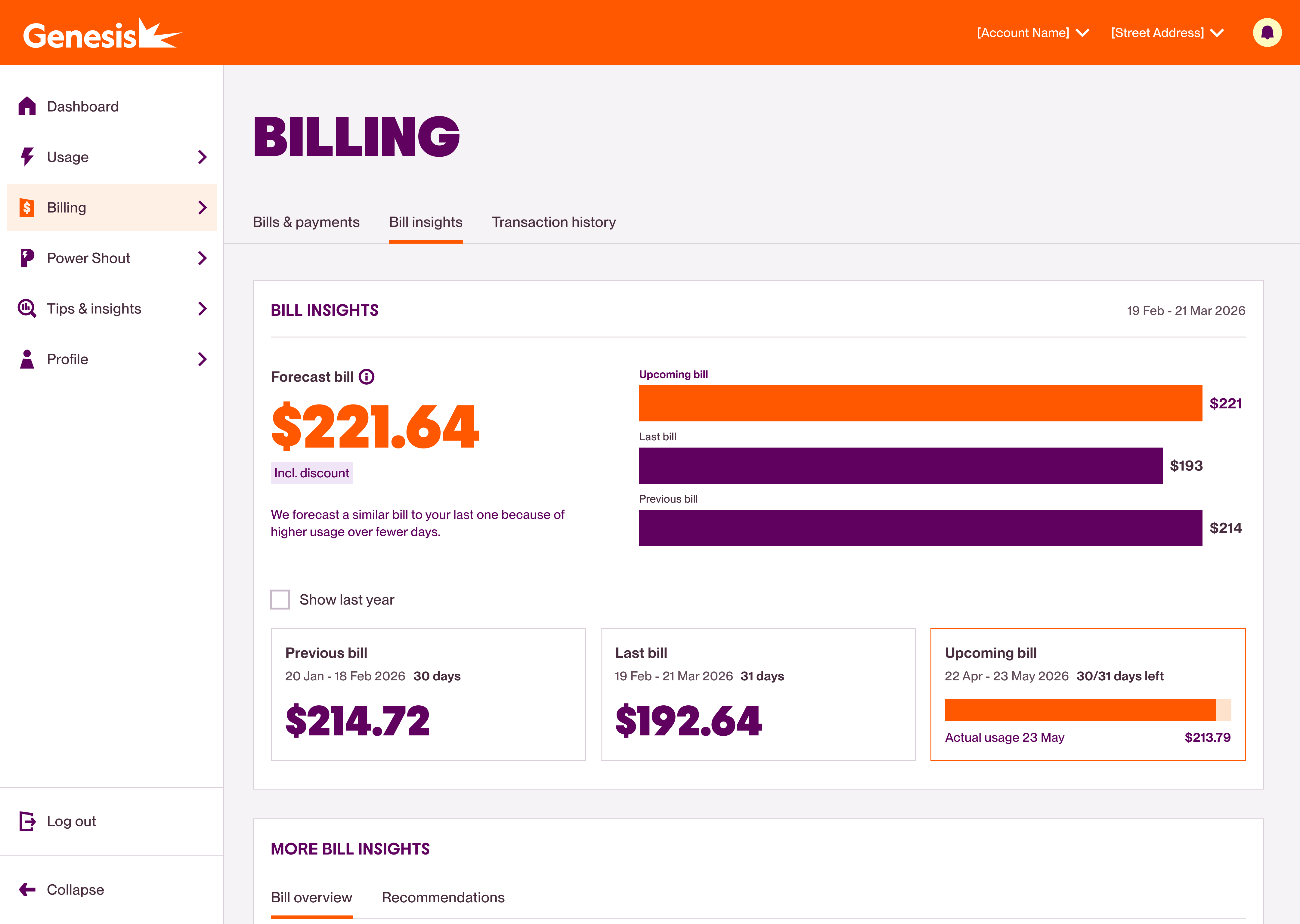Click the Usage lightning bolt icon
The image size is (1300, 924).
pos(27,156)
